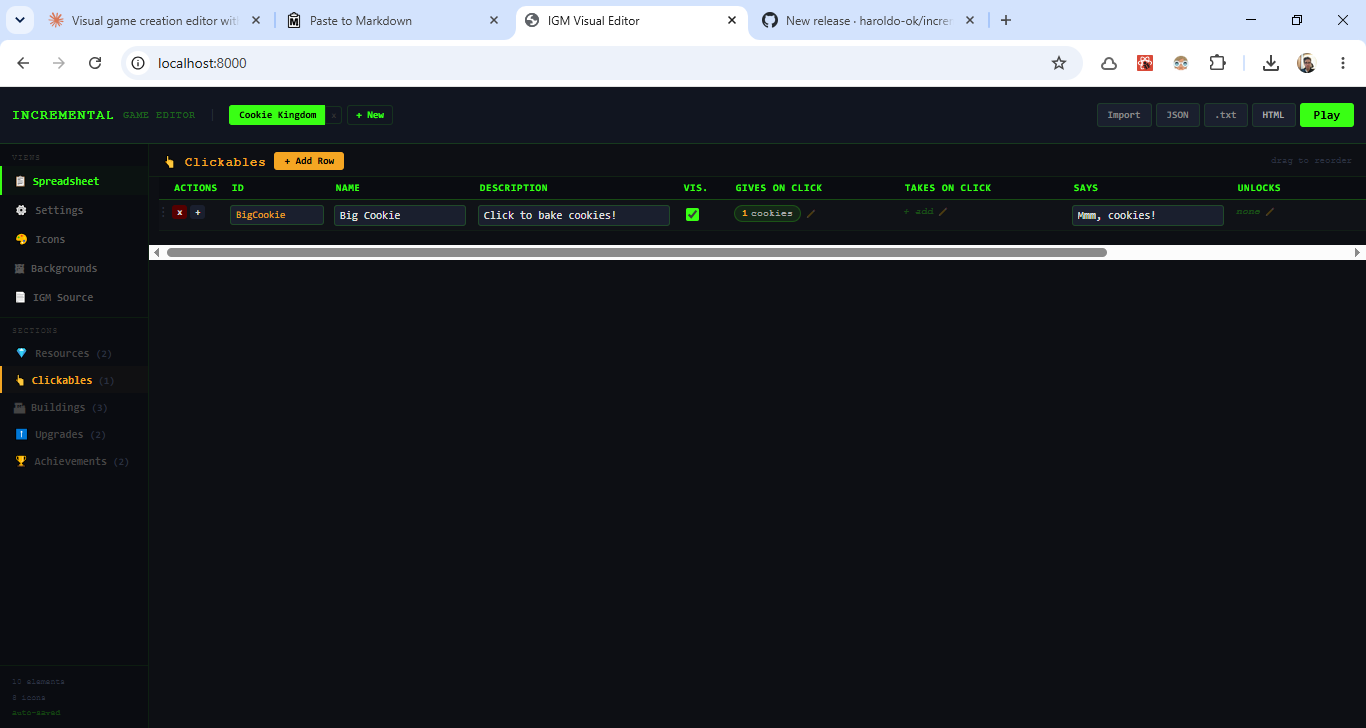Click the scrollbar right arrow
1366x728 pixels.
pyautogui.click(x=1357, y=253)
